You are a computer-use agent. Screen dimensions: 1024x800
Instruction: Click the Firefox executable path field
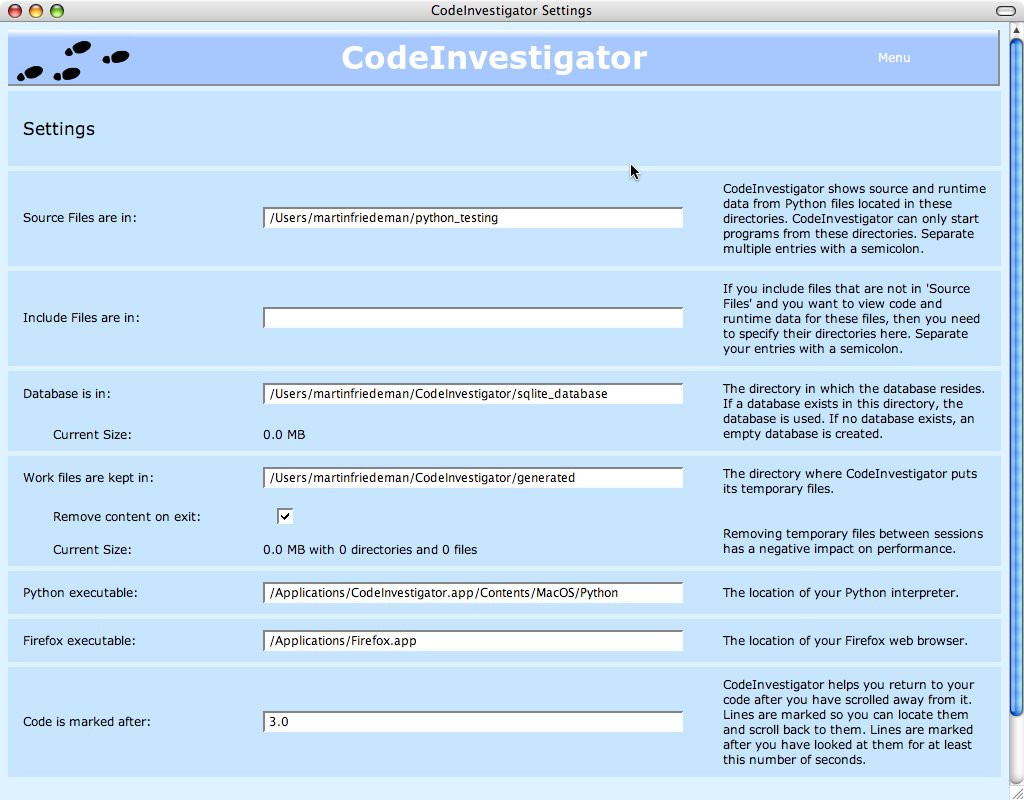tap(473, 641)
